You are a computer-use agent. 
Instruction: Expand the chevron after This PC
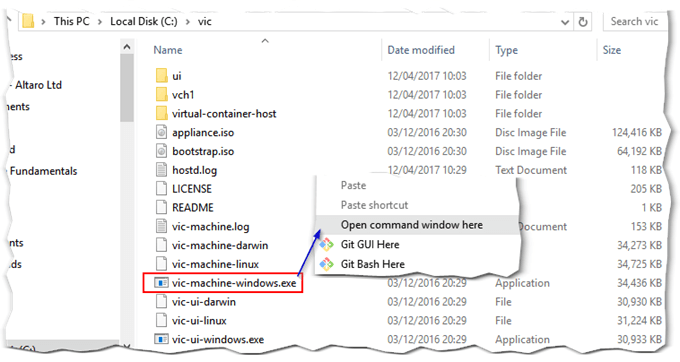tap(100, 22)
